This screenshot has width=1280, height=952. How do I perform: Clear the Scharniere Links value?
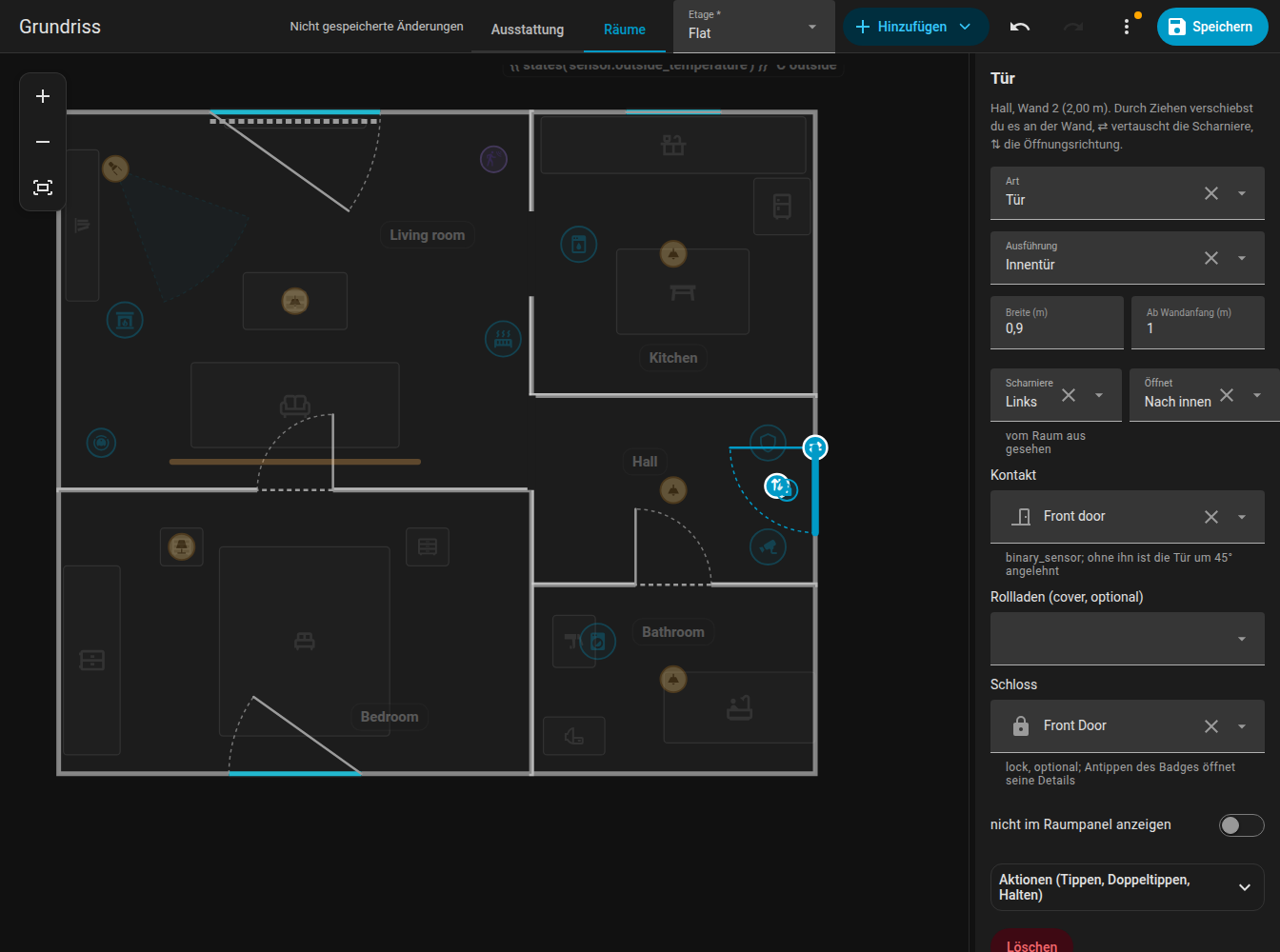(1069, 395)
